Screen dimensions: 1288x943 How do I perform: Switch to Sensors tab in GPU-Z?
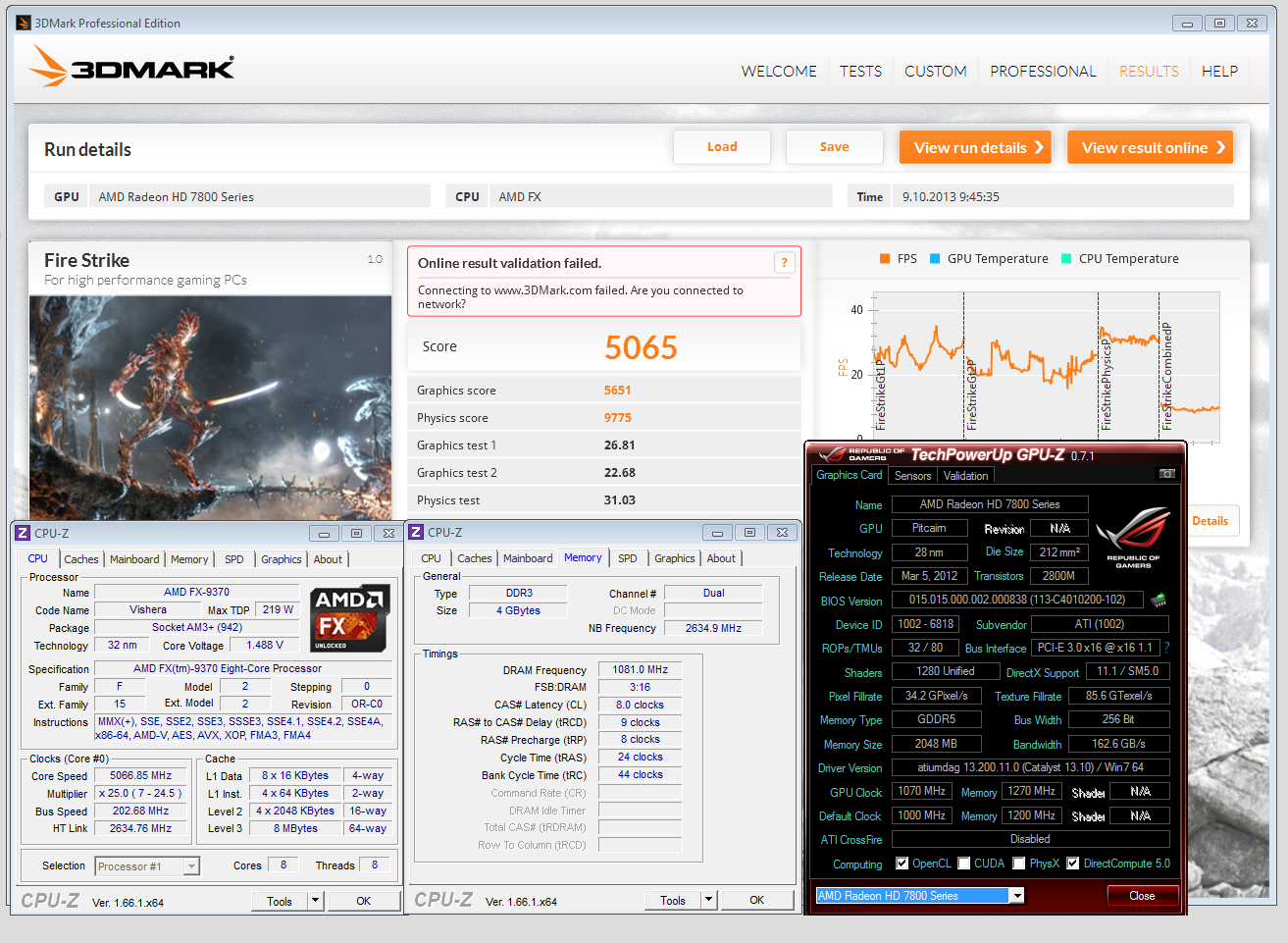[912, 476]
